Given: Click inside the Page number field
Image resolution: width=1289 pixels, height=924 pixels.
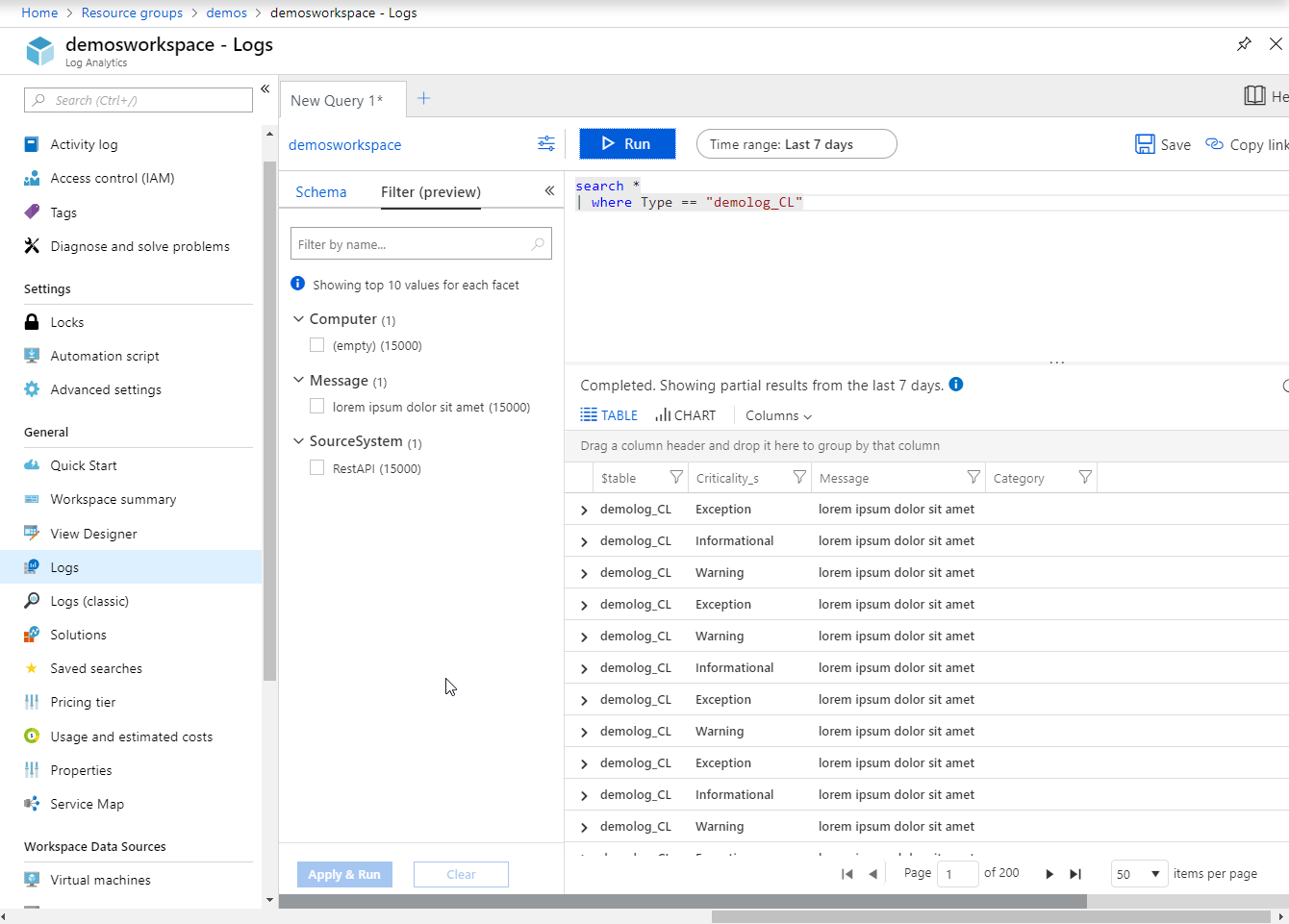Looking at the screenshot, I should [x=958, y=873].
